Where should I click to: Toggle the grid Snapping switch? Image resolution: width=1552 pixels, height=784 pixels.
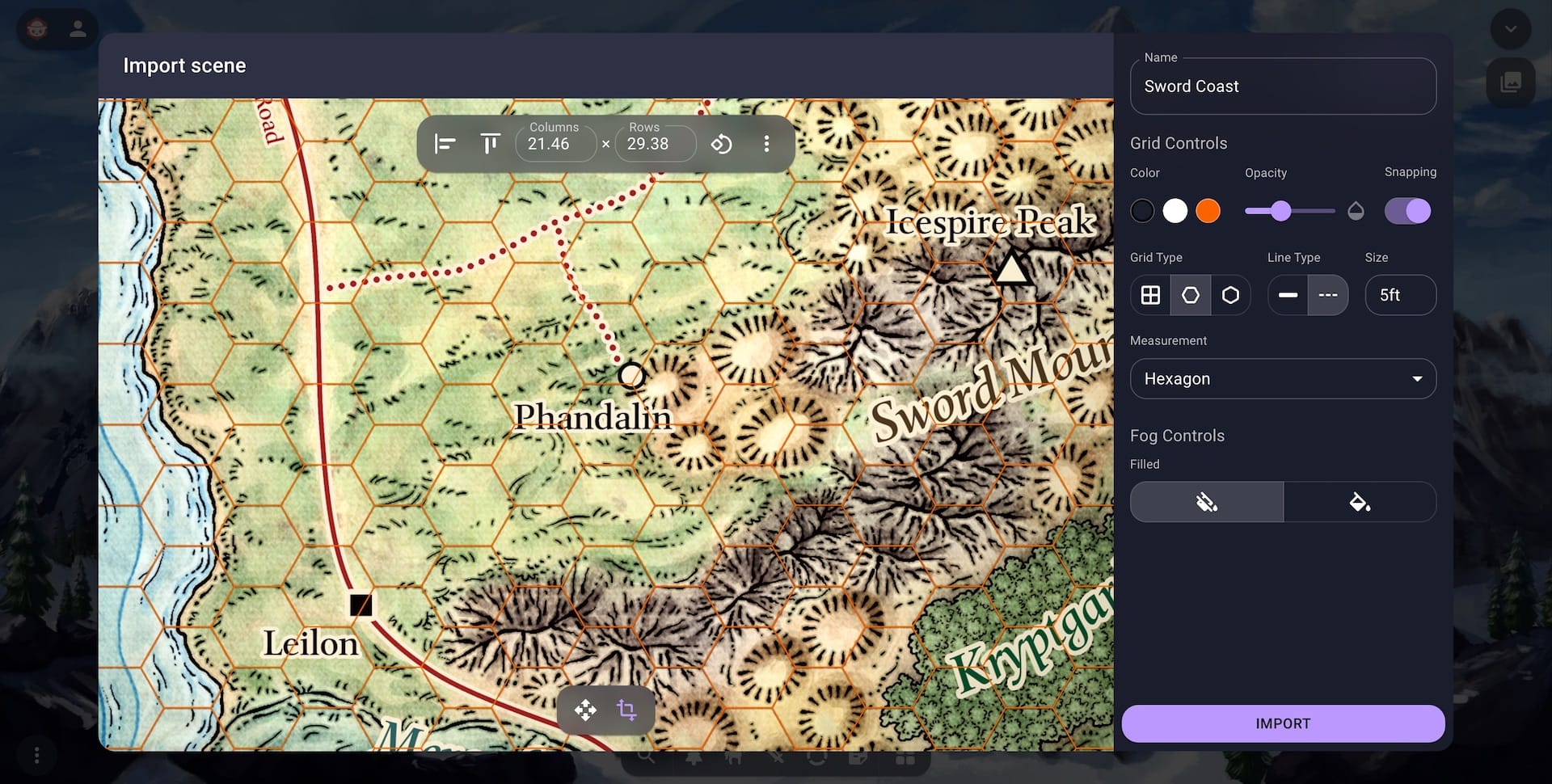(x=1407, y=211)
